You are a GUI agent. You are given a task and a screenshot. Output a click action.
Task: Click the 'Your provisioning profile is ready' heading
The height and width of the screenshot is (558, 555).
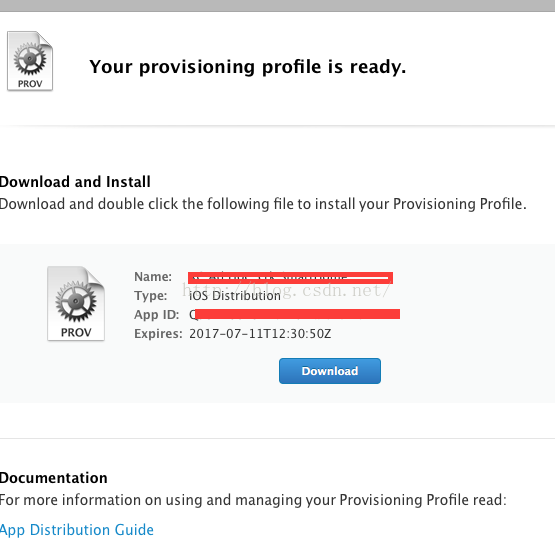click(248, 67)
